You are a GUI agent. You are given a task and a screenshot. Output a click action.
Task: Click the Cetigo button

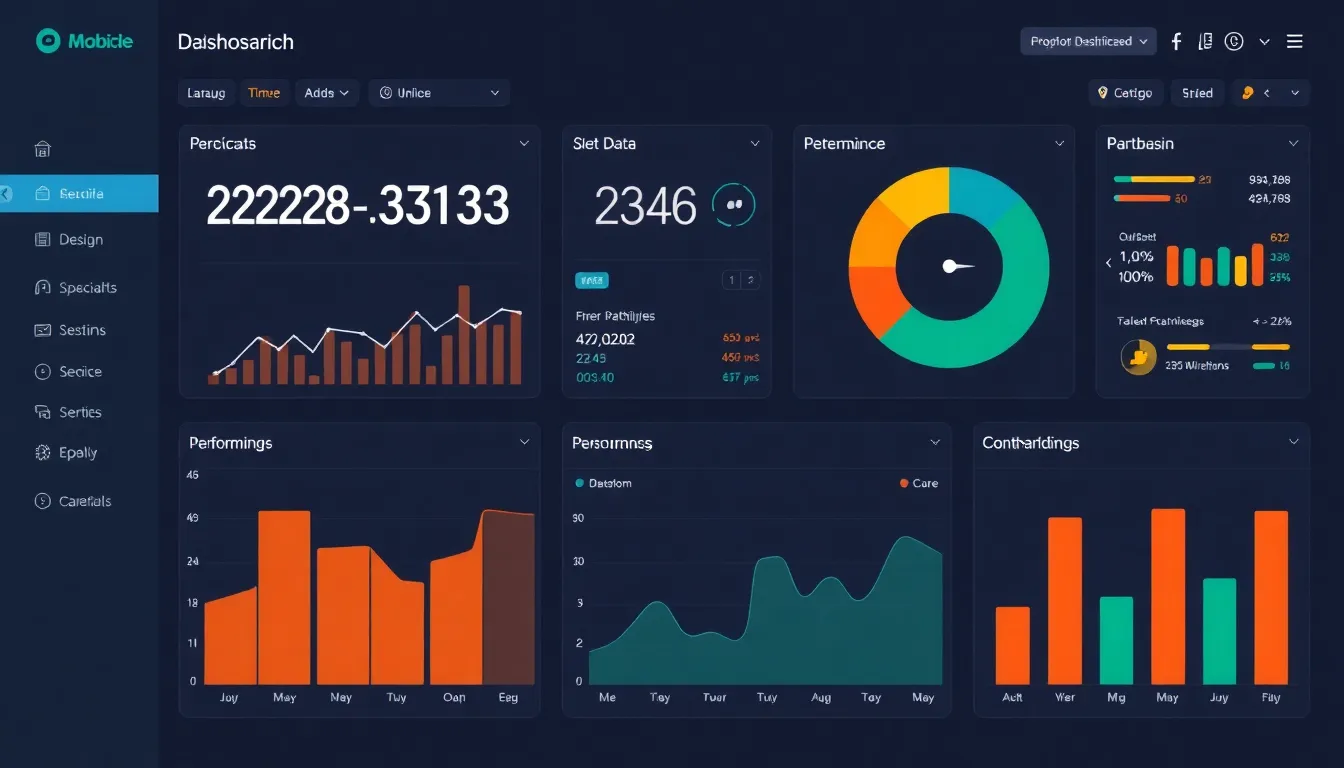1125,93
